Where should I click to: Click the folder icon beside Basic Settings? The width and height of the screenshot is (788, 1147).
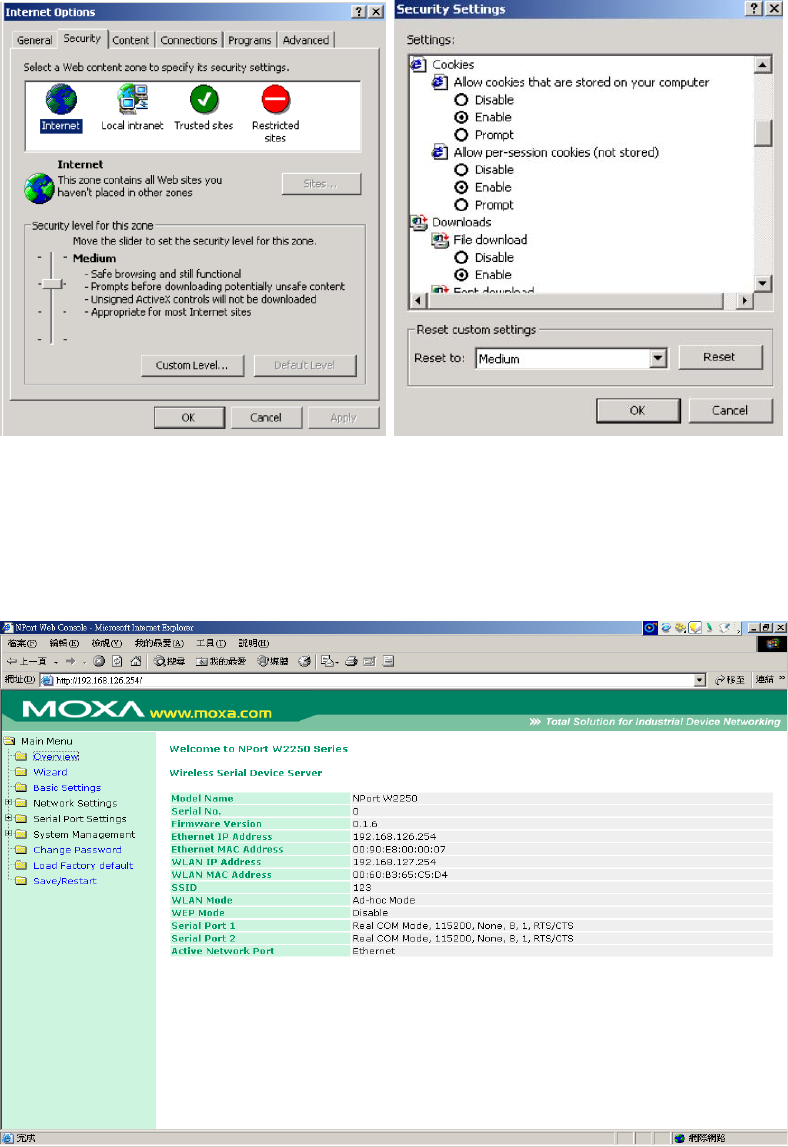21,788
